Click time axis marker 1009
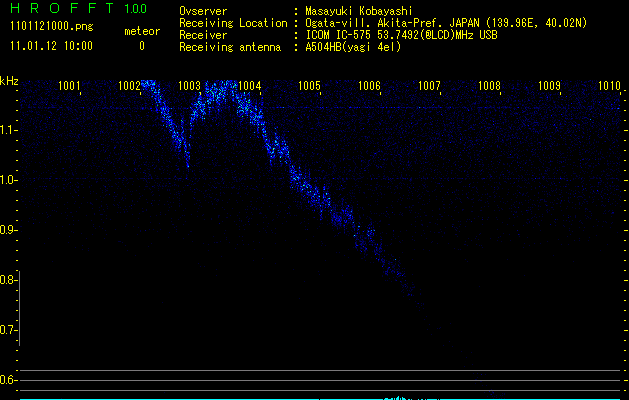 [x=549, y=86]
